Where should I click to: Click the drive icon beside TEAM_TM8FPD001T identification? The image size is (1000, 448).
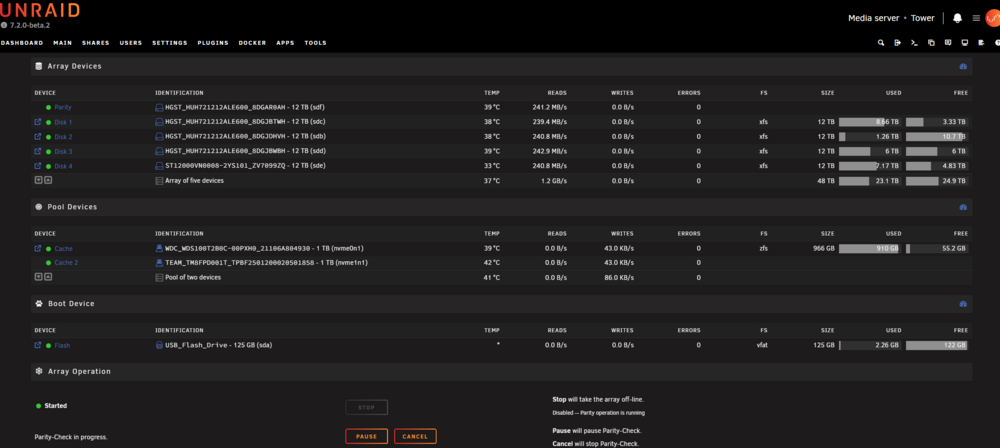pos(159,262)
